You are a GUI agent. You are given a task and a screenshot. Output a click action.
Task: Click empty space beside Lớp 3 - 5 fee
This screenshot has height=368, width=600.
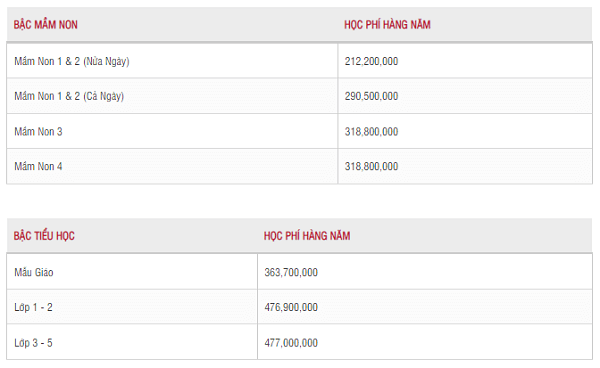coord(455,343)
